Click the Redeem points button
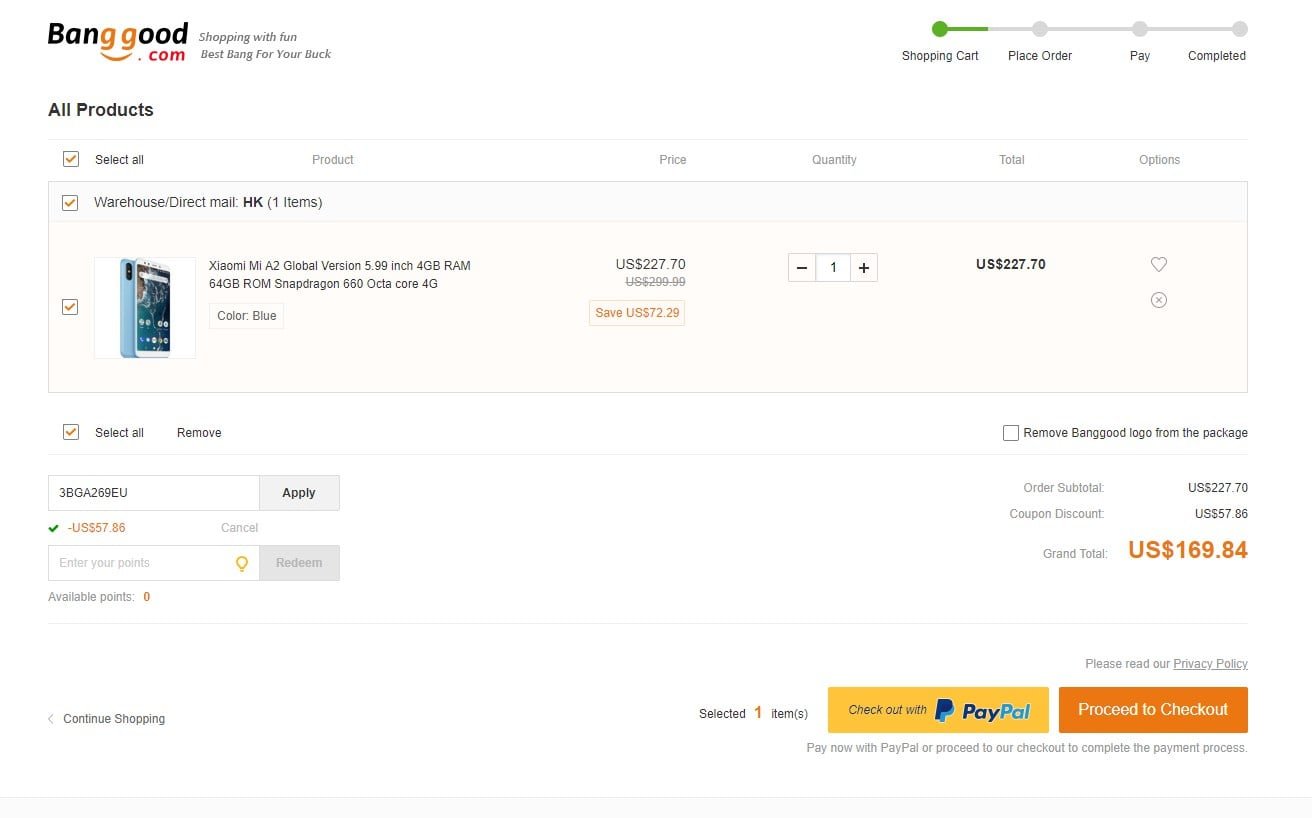This screenshot has height=818, width=1312. pos(299,563)
